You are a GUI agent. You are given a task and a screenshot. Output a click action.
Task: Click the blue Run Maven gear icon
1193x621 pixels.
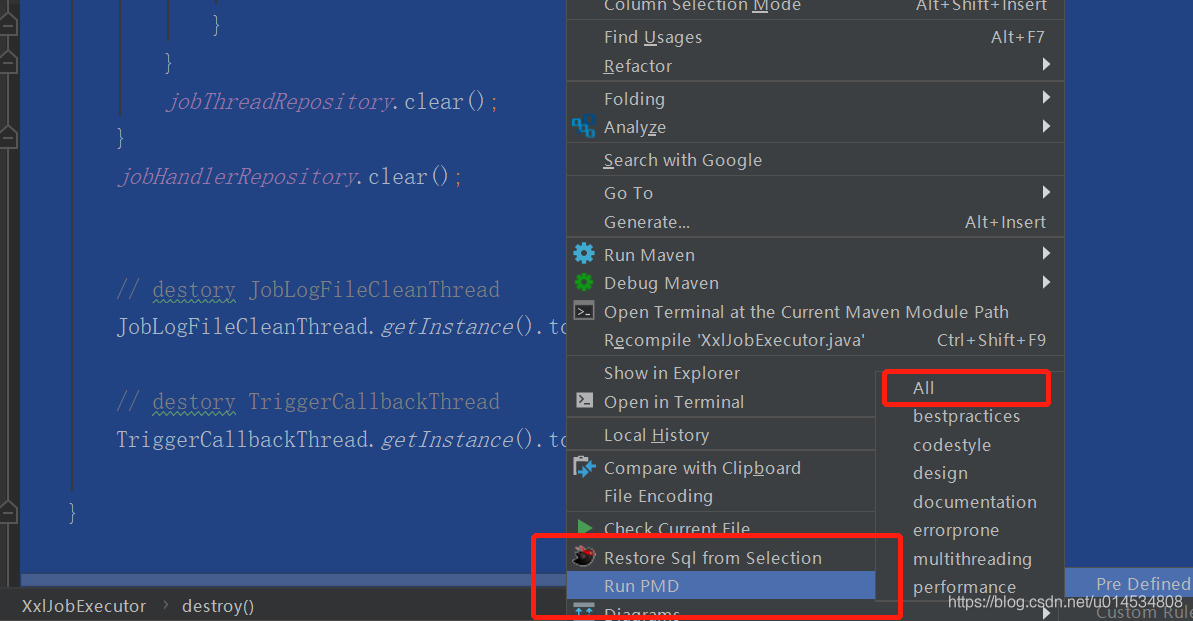click(583, 254)
